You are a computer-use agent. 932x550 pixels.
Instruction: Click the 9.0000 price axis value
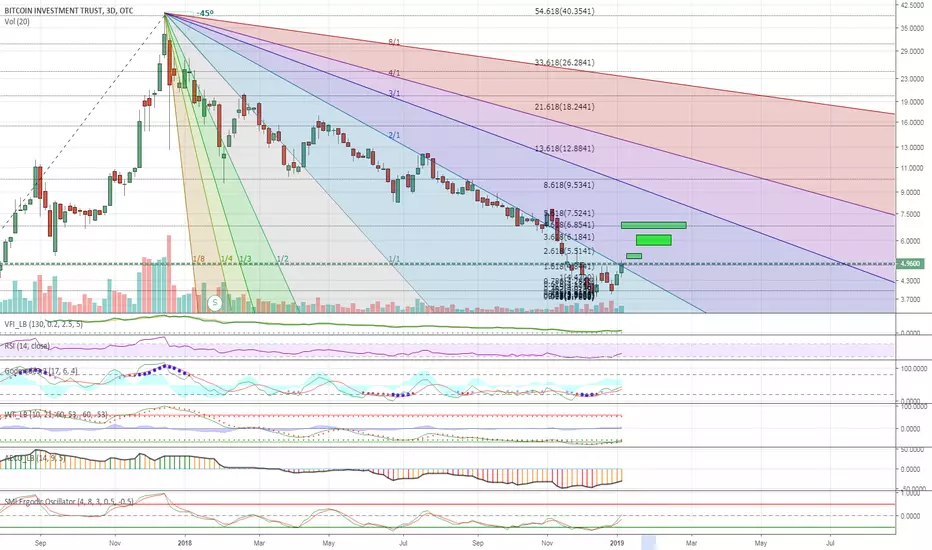[912, 193]
